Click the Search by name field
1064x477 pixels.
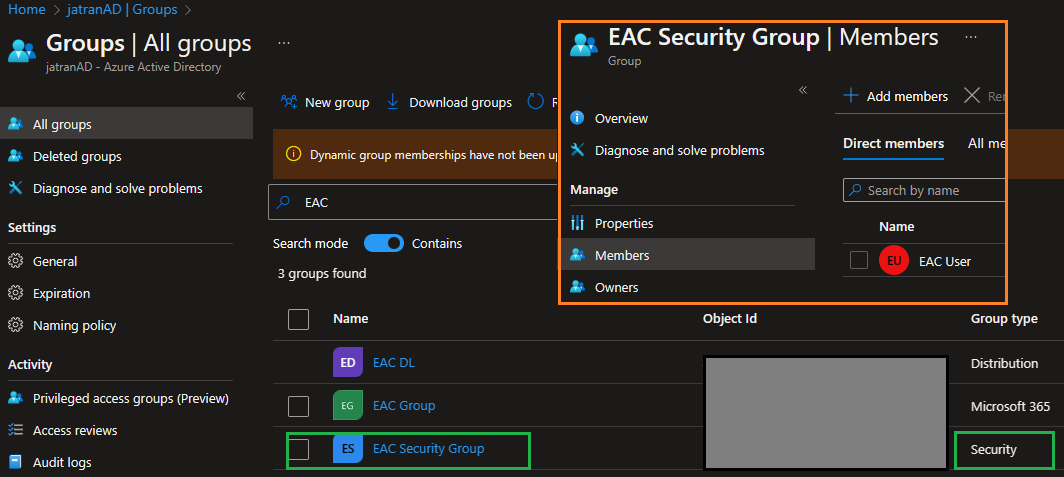click(924, 190)
